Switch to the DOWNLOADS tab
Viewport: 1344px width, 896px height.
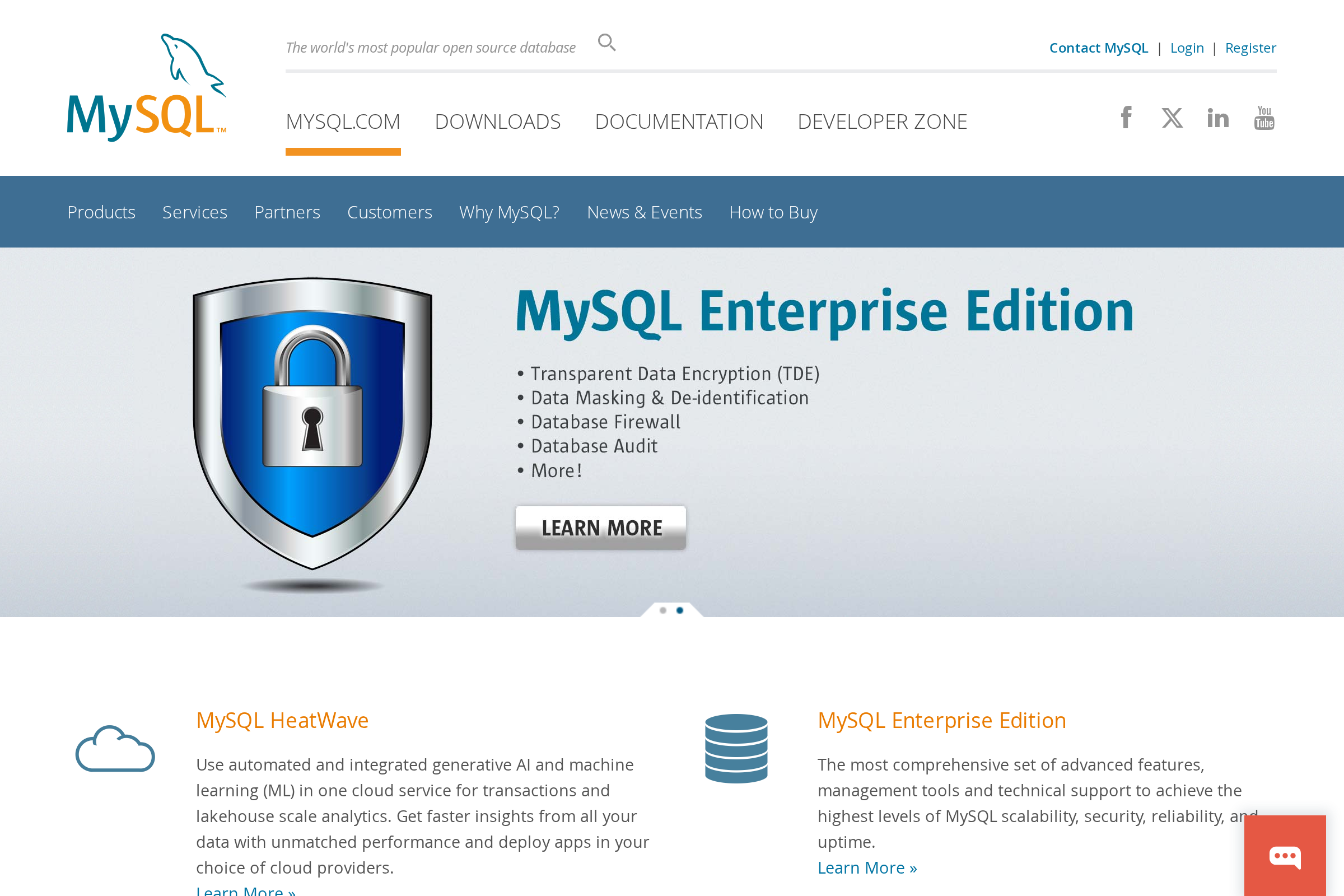(497, 120)
